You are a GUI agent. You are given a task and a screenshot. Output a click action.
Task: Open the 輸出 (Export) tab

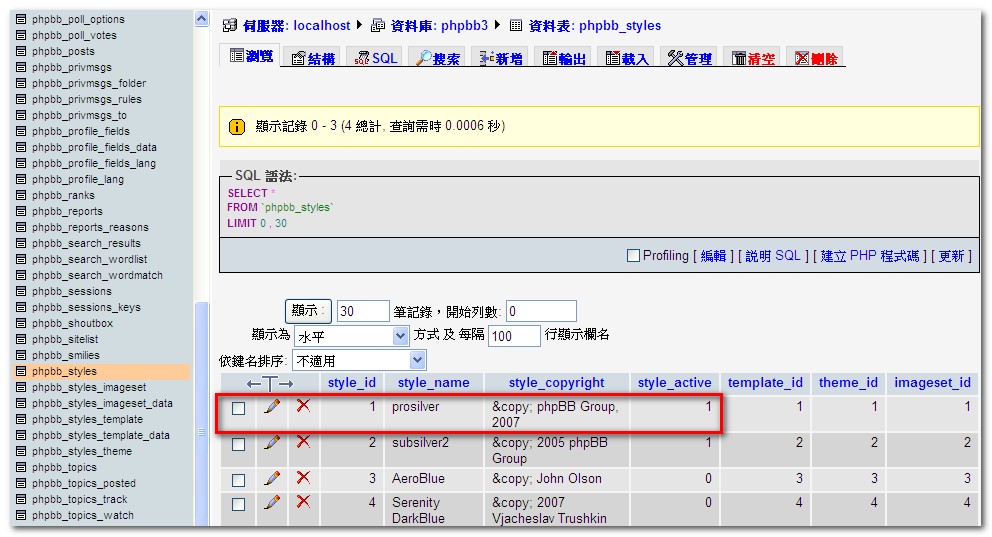(564, 58)
